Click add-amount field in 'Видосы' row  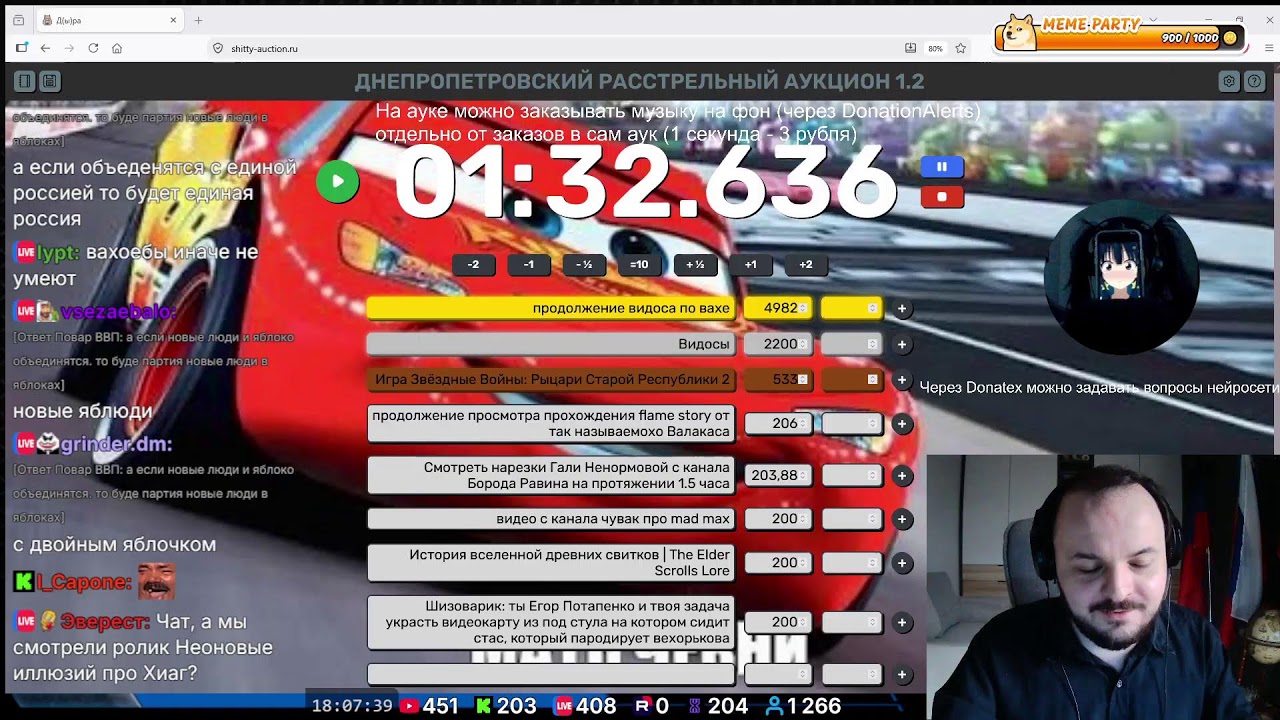[852, 344]
